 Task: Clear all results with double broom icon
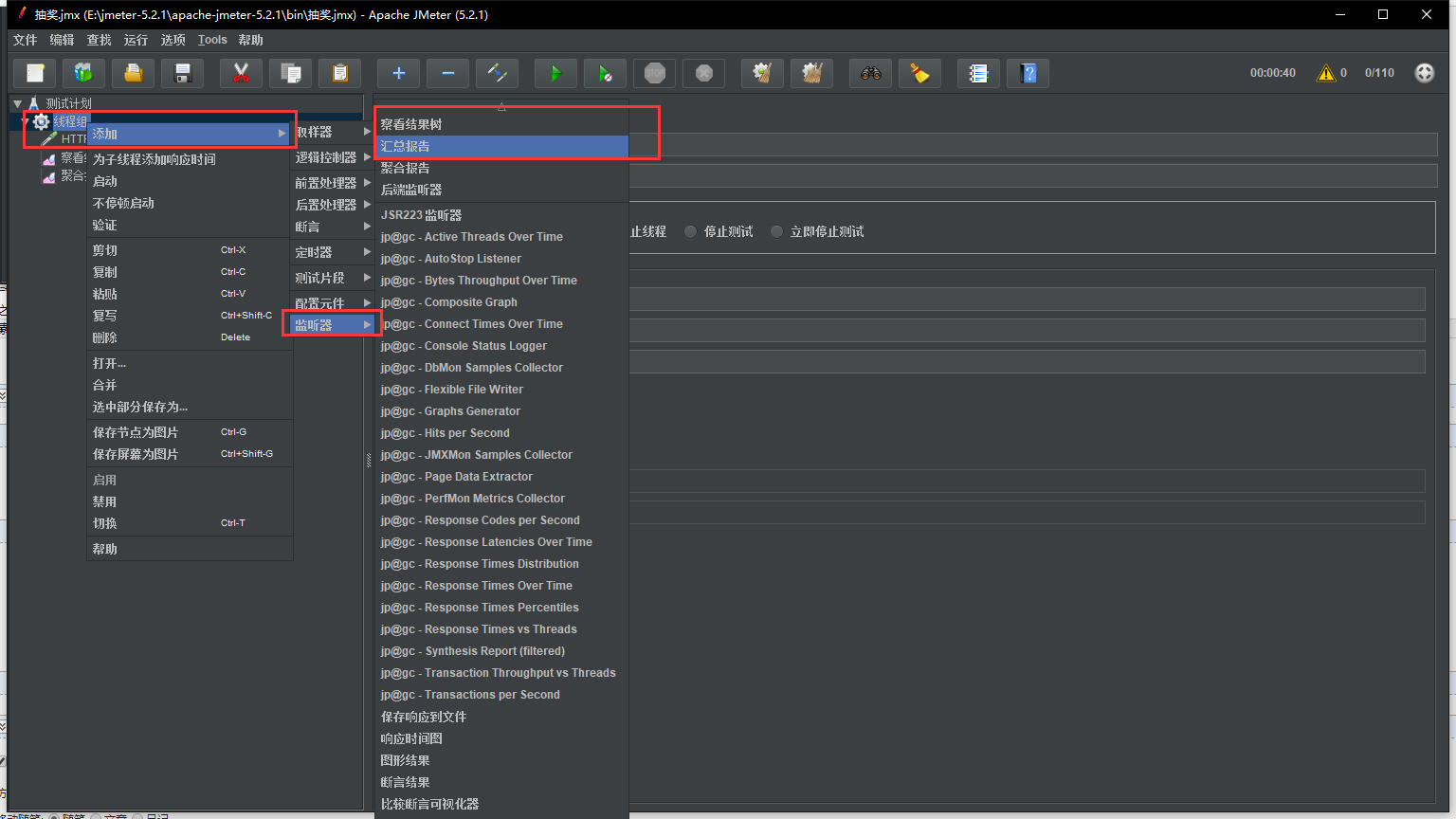click(x=811, y=73)
